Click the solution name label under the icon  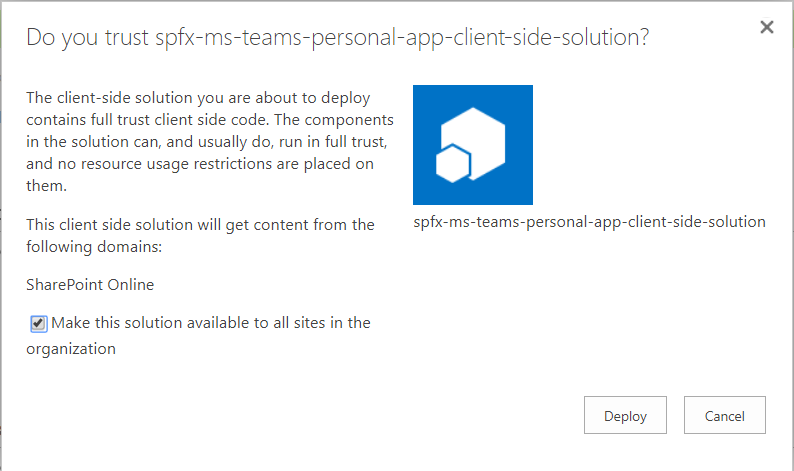pos(589,222)
